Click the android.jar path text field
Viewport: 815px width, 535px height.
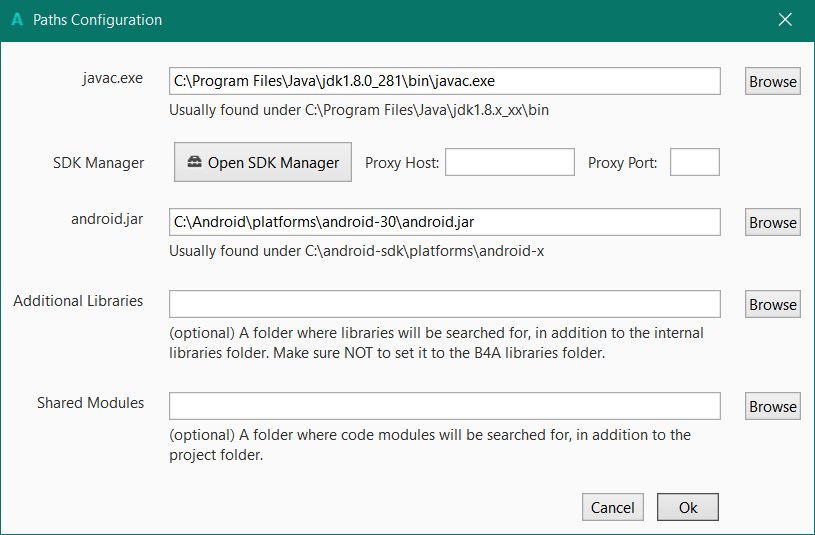click(444, 222)
